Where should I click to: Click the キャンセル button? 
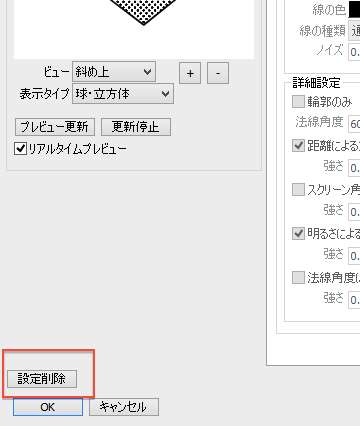click(124, 407)
